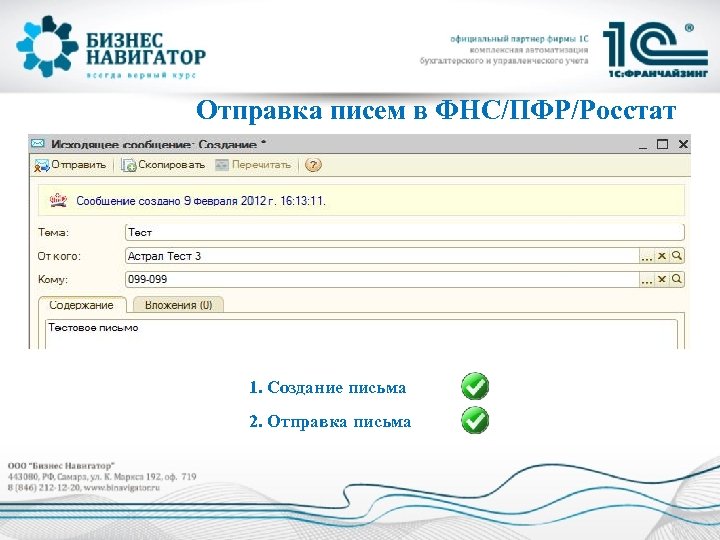The width and height of the screenshot is (720, 540).
Task: Click the message status icon beside Сообщение создано
Action: click(58, 200)
